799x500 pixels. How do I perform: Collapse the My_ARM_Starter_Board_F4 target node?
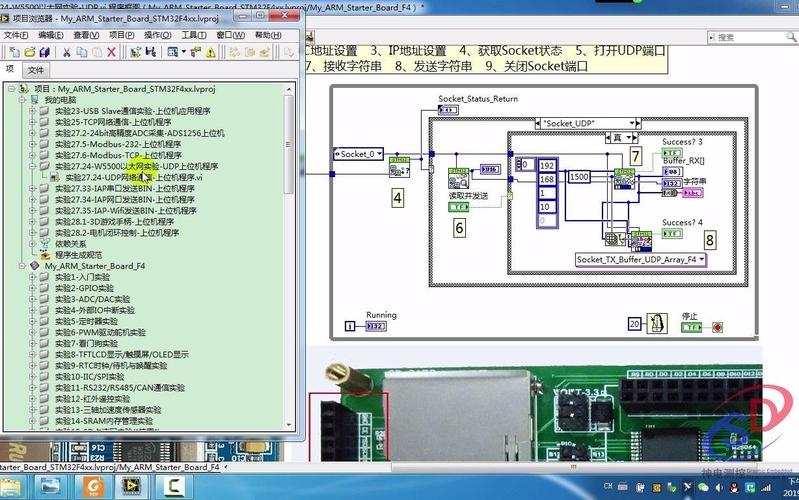22,266
